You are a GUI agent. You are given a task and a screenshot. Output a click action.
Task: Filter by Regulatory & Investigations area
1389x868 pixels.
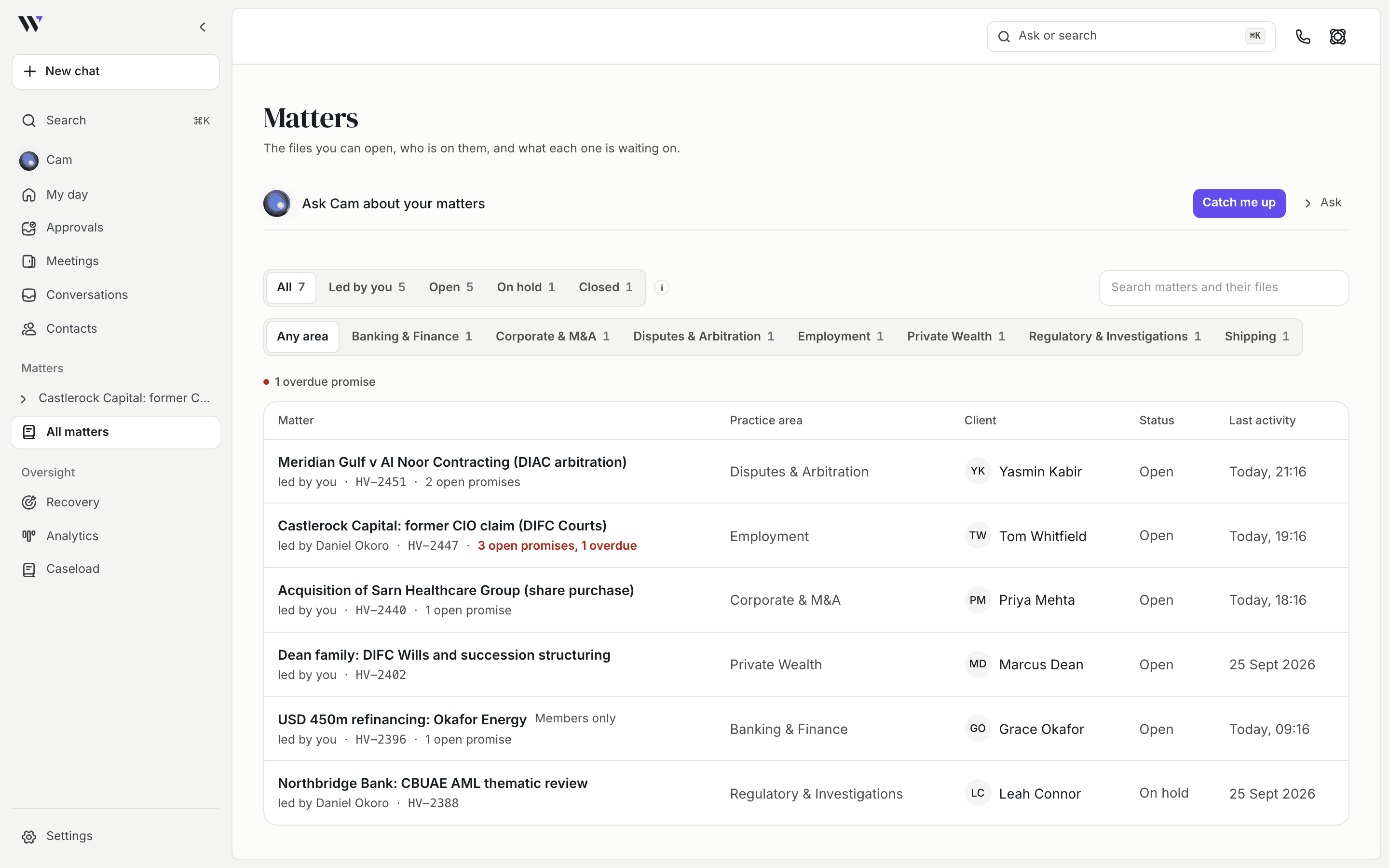(x=1115, y=337)
